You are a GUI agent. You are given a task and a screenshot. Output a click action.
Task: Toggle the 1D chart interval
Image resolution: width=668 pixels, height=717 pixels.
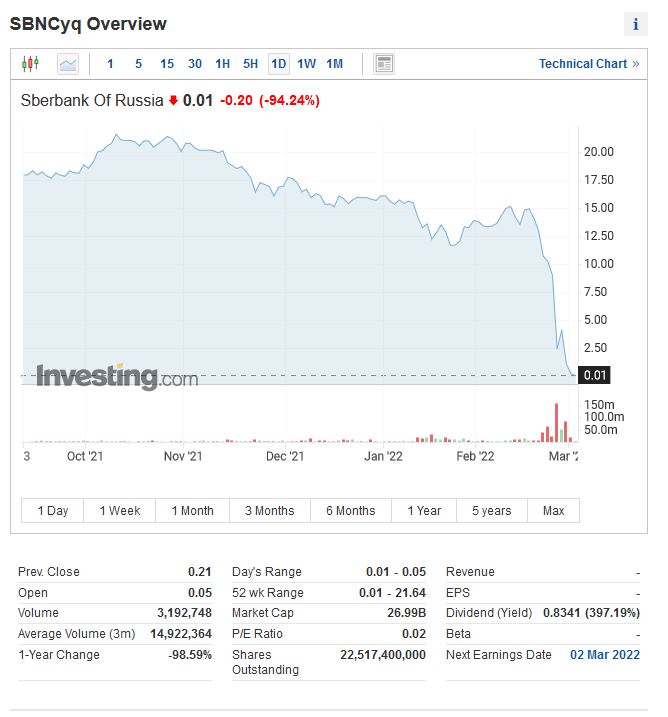tap(278, 64)
